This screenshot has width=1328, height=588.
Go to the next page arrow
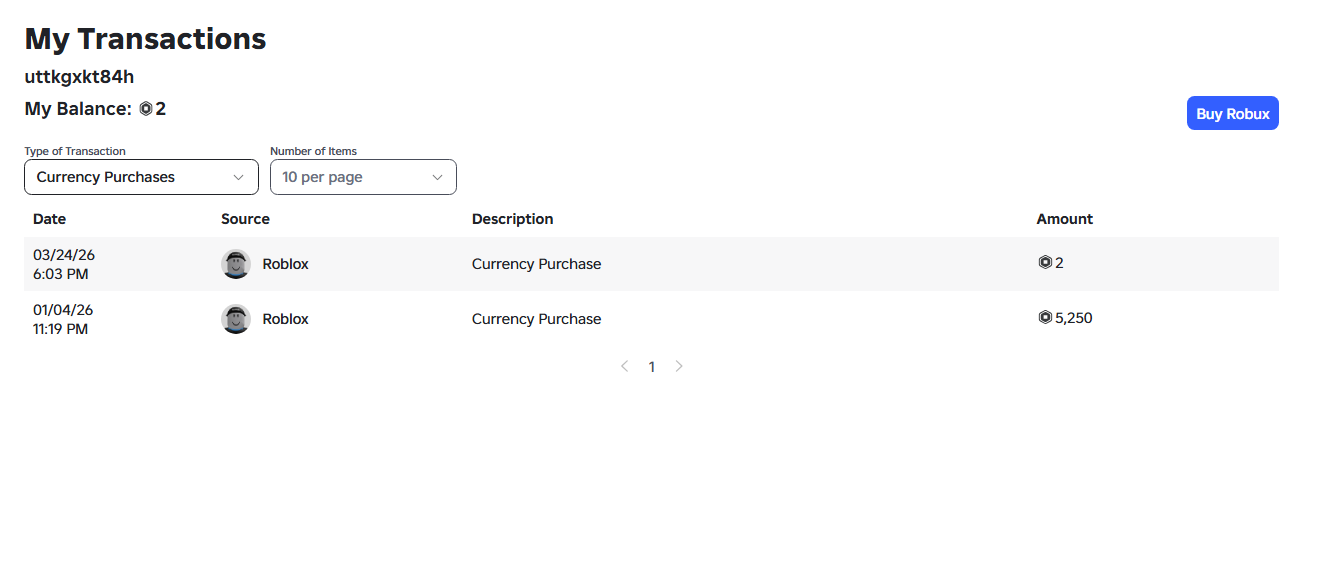tap(679, 367)
